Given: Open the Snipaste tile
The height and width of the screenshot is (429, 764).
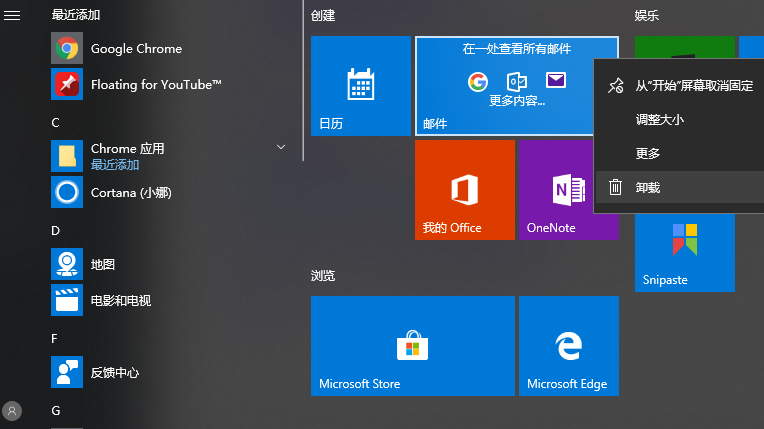Looking at the screenshot, I should click(x=685, y=253).
